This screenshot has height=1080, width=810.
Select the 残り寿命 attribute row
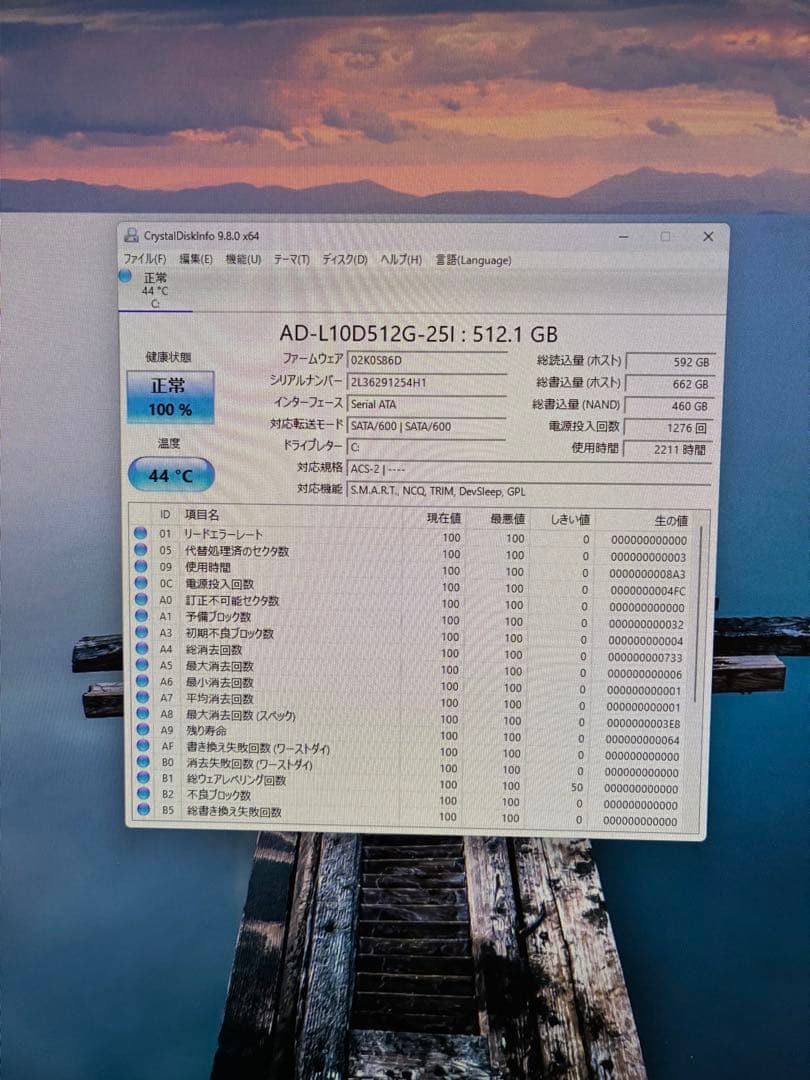[x=413, y=733]
